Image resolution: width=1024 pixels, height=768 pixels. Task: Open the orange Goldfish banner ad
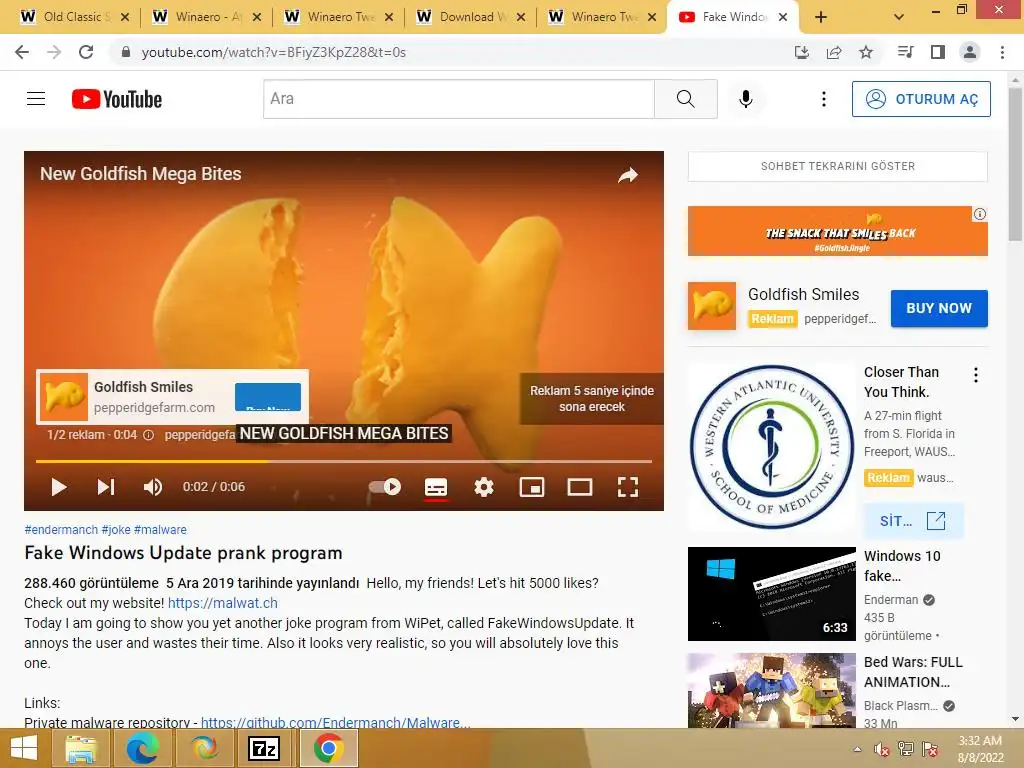click(838, 231)
